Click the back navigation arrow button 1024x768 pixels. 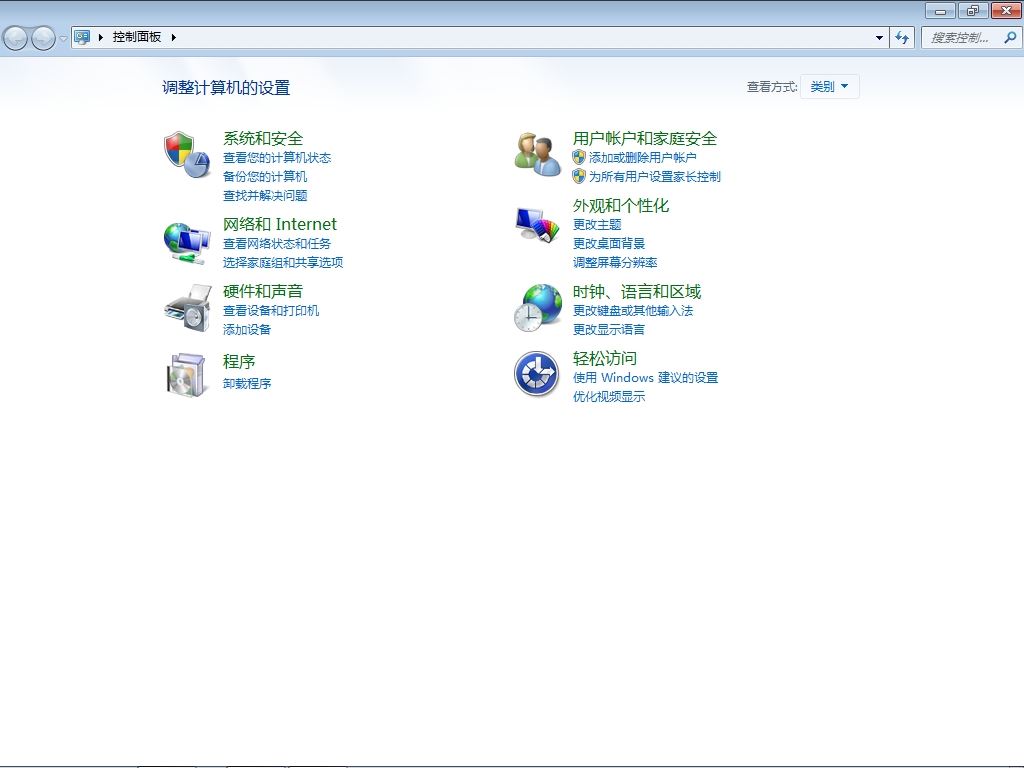click(16, 38)
